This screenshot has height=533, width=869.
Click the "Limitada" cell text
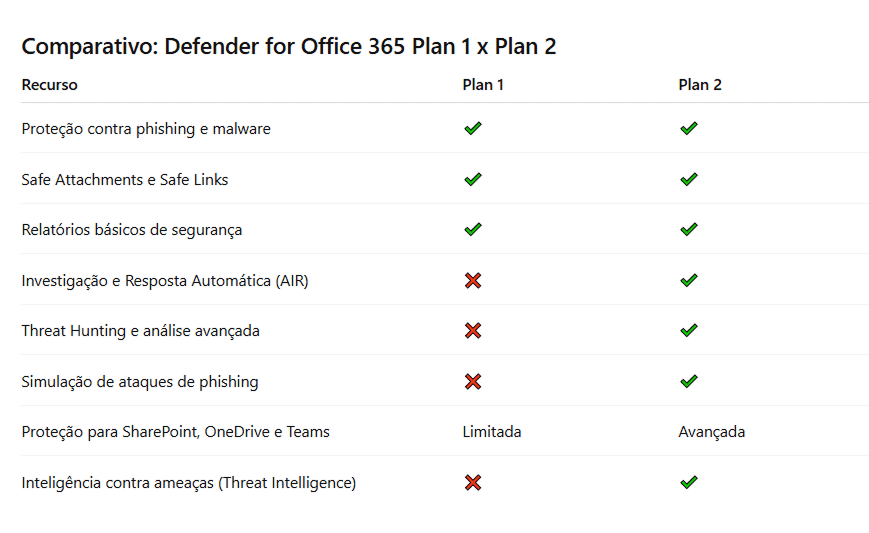(491, 432)
